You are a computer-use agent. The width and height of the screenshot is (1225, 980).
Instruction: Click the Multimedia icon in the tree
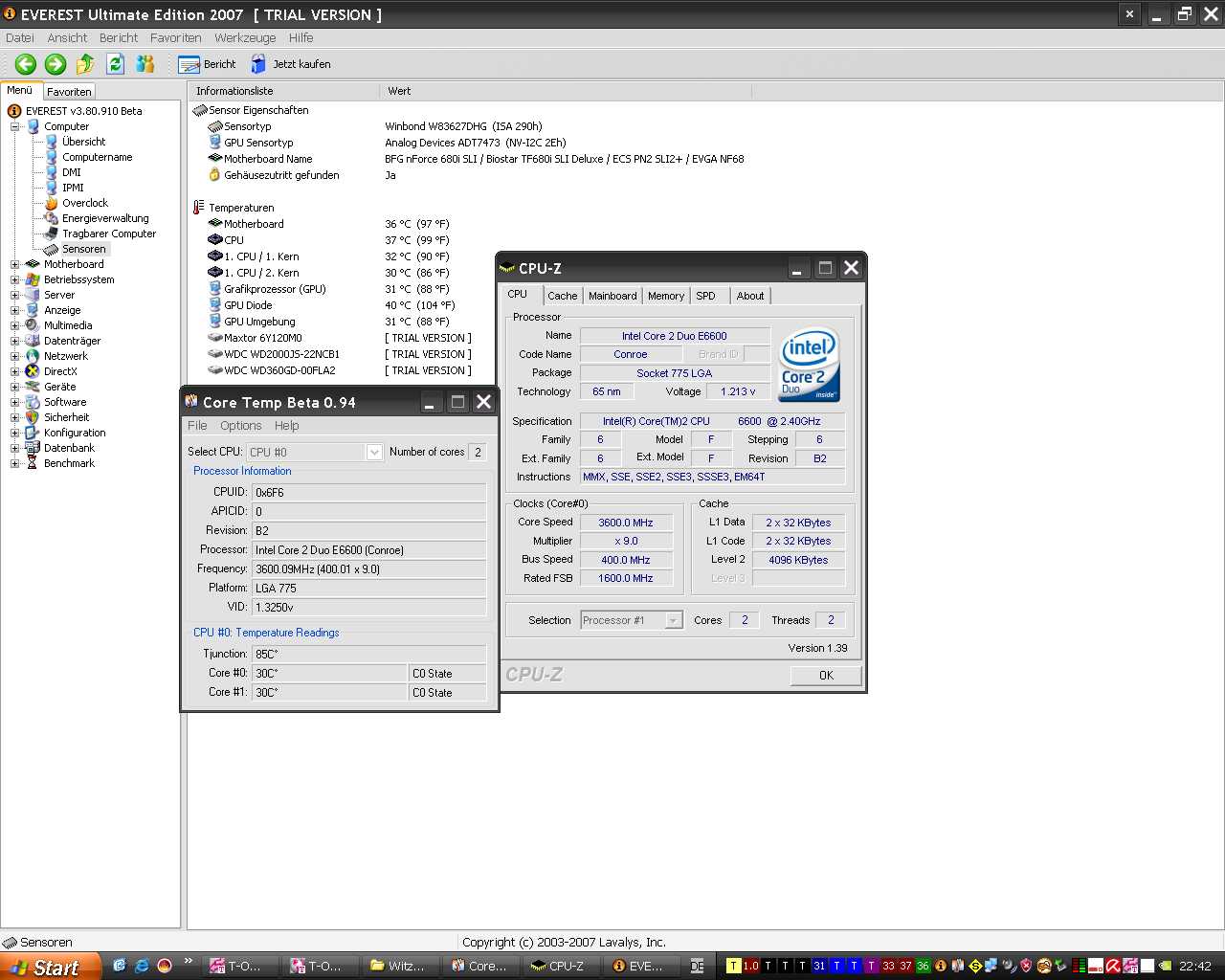[33, 325]
